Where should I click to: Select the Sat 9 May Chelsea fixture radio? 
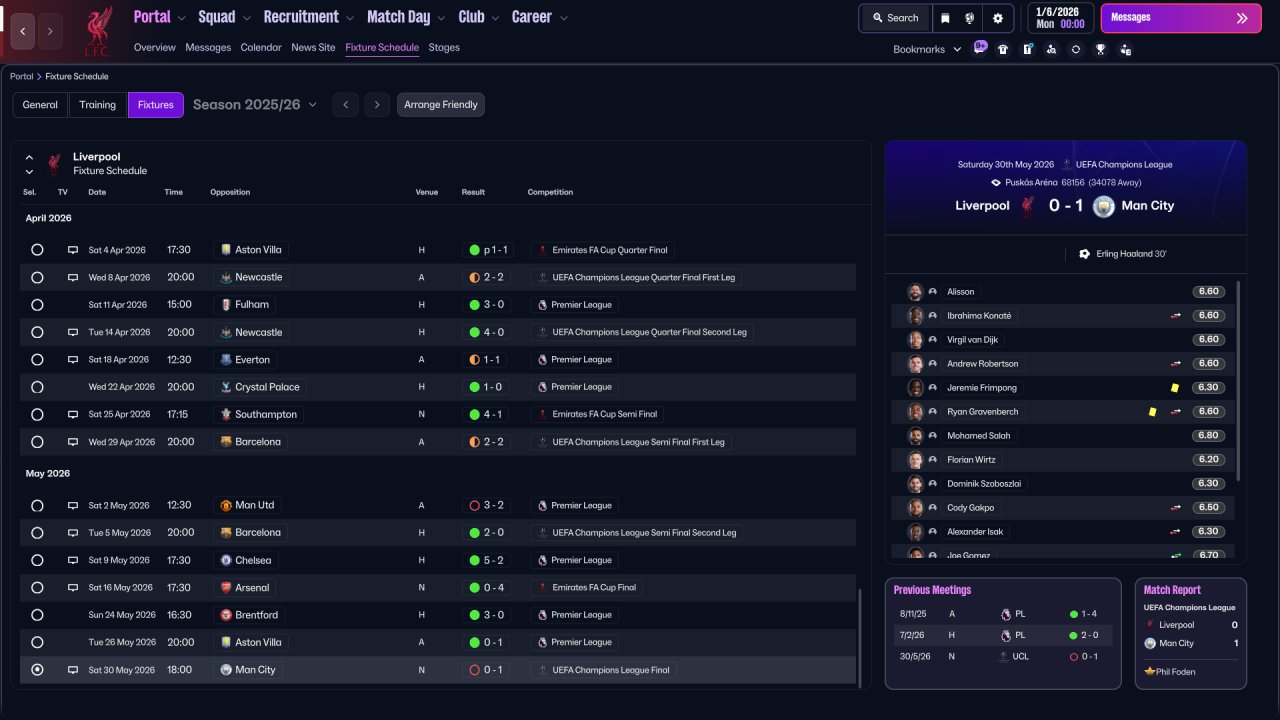(x=37, y=561)
